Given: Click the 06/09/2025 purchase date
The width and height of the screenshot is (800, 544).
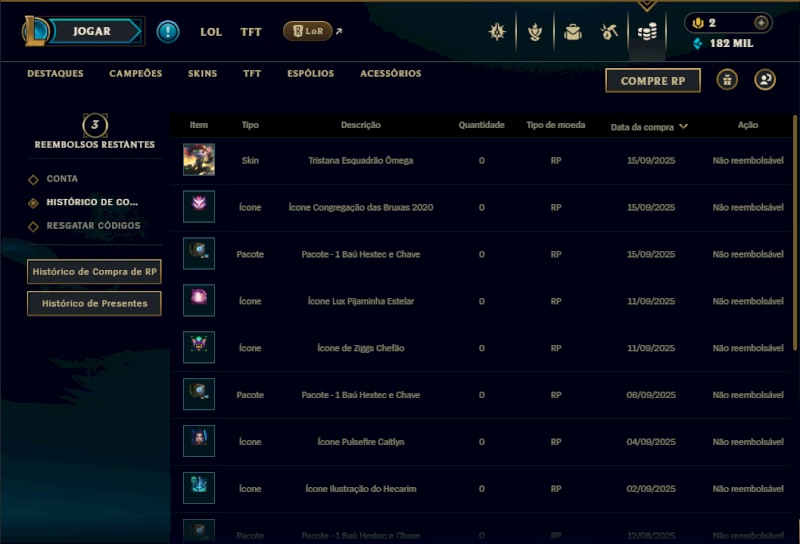Looking at the screenshot, I should click(x=651, y=395).
